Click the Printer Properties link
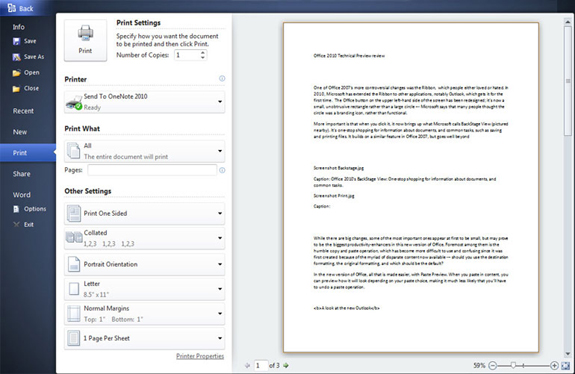Viewport: 575px width, 374px height. [200, 356]
